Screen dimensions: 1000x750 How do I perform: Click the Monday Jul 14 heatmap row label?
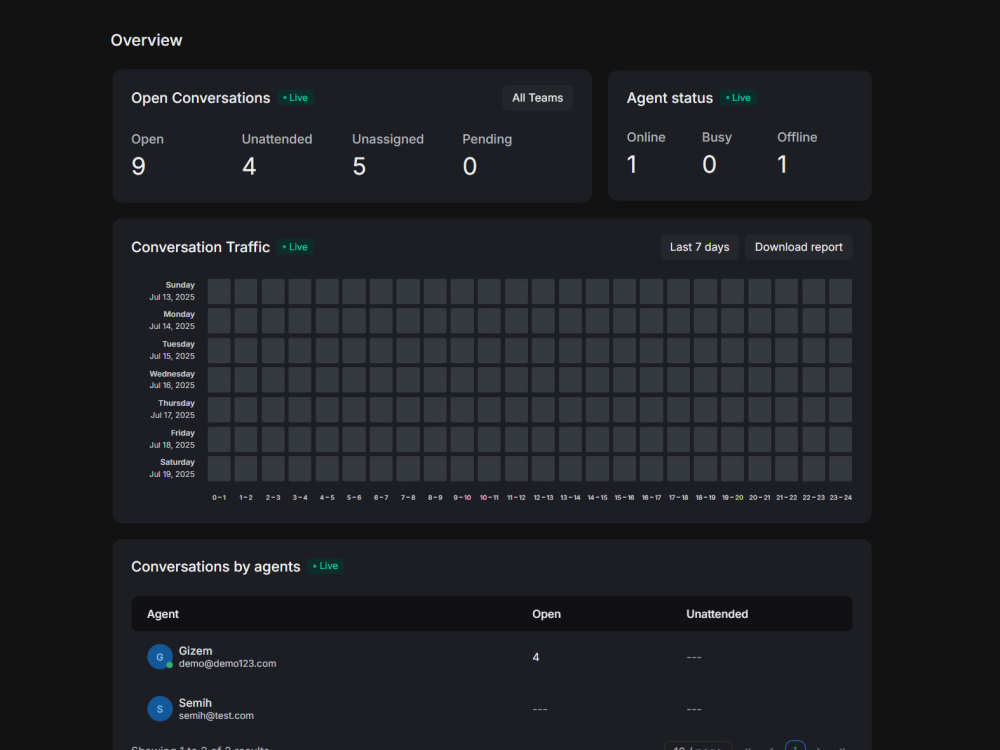(172, 320)
